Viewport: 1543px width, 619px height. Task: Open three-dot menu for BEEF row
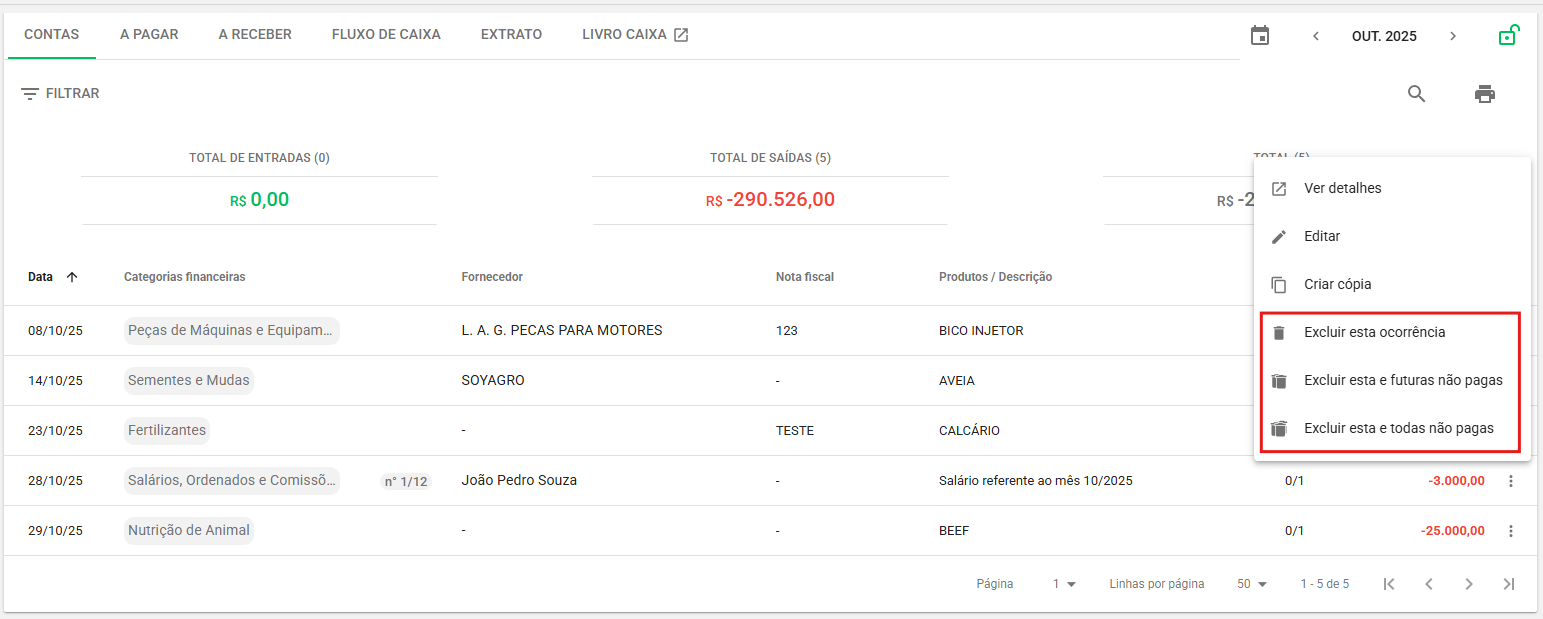tap(1510, 531)
